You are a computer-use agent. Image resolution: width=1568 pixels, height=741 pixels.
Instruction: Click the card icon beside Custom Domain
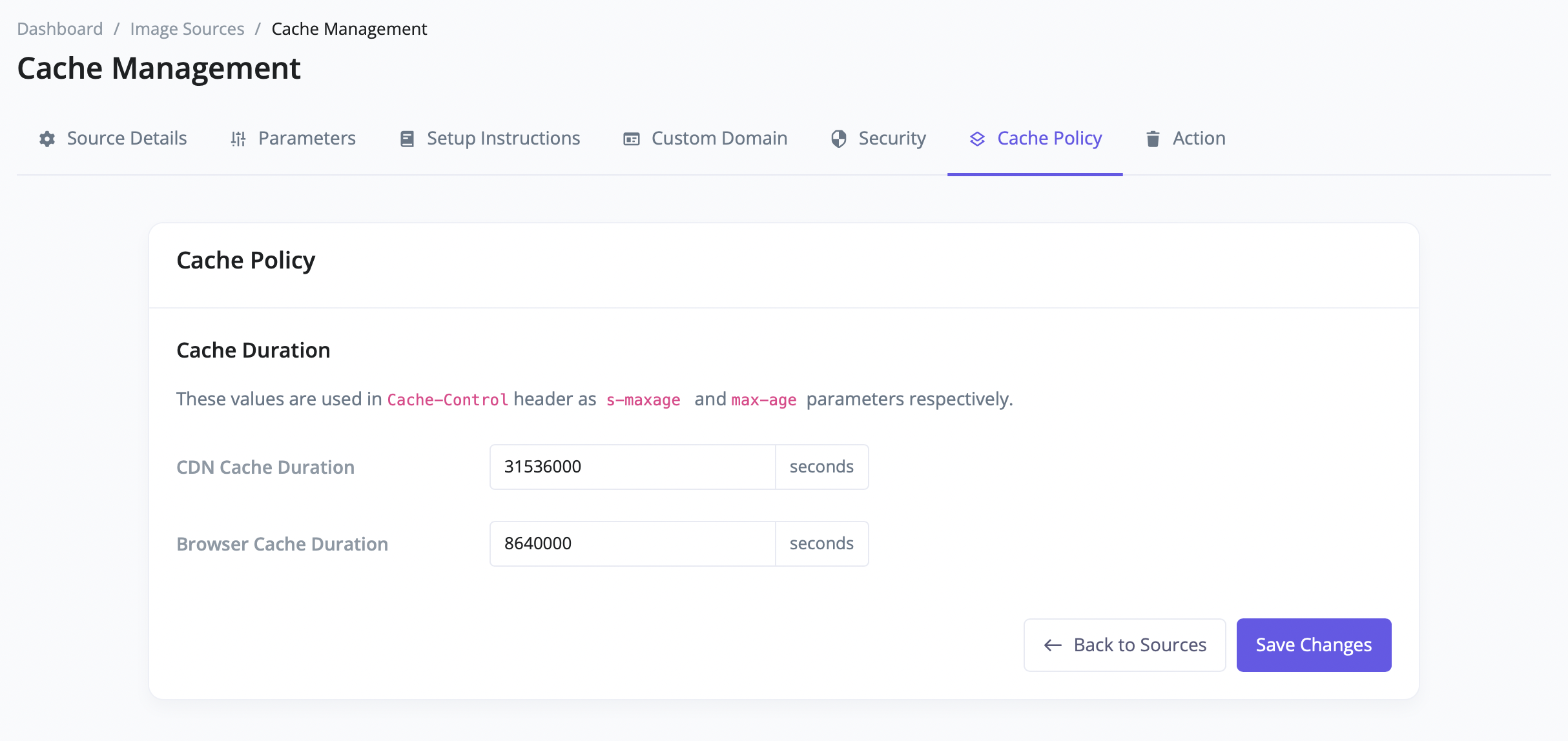click(x=631, y=139)
